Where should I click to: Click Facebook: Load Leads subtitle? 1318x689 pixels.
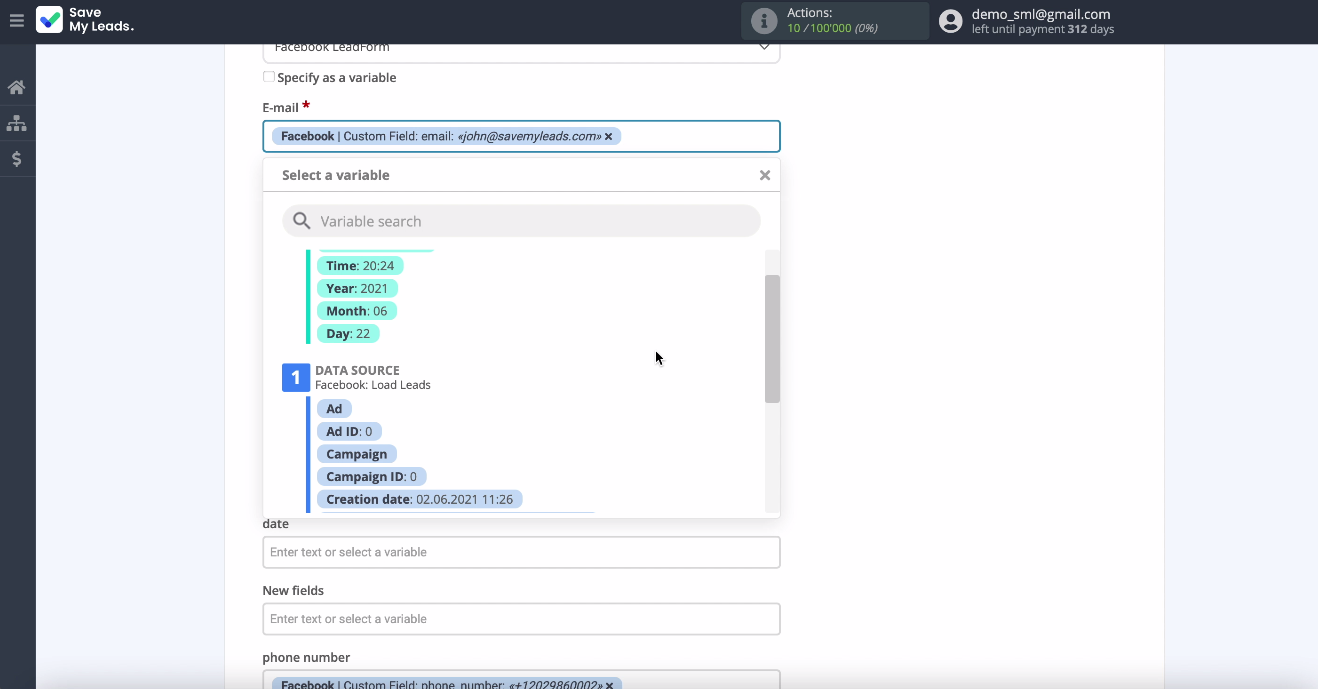pyautogui.click(x=373, y=385)
